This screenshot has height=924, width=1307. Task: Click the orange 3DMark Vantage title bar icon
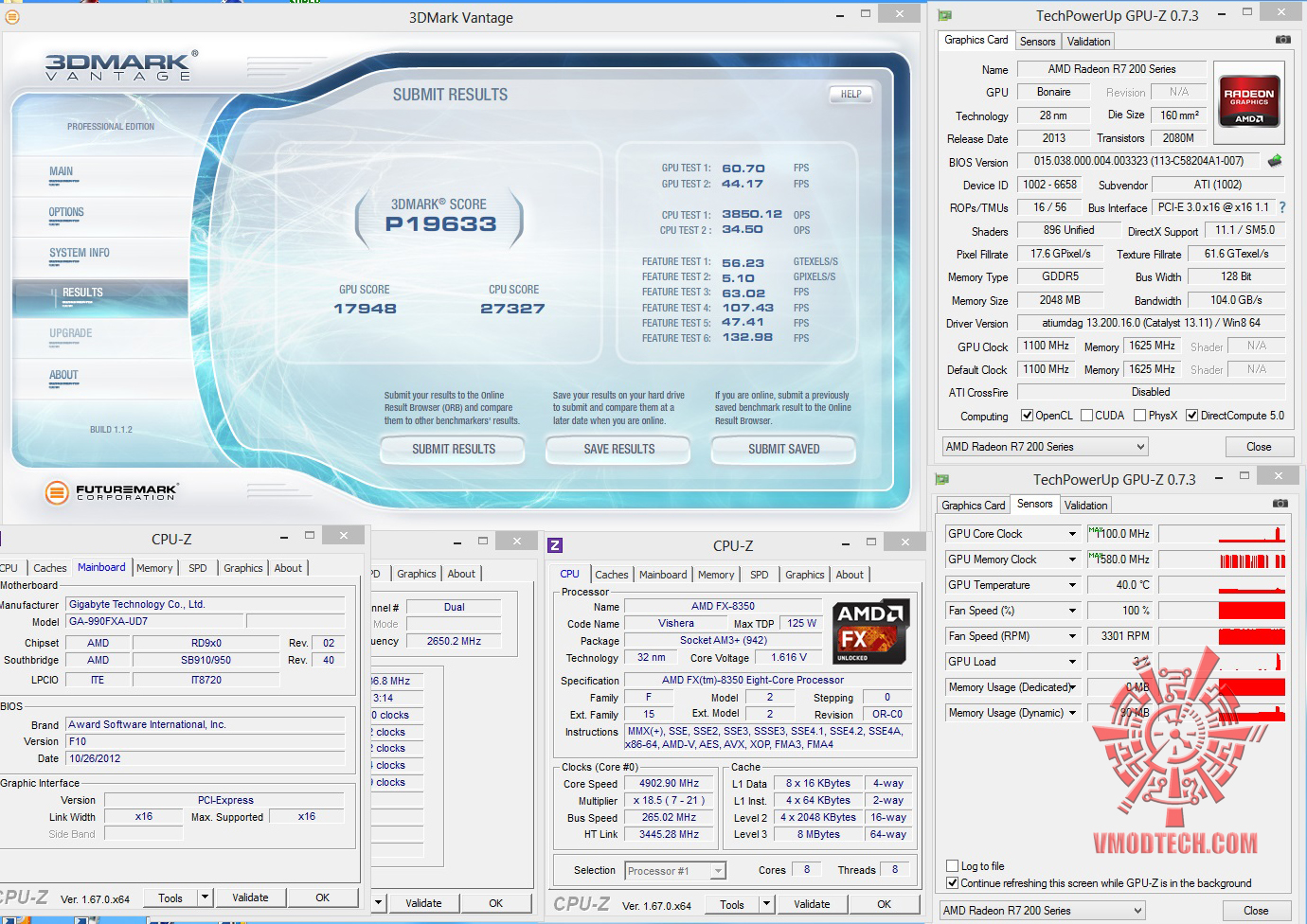pyautogui.click(x=12, y=17)
